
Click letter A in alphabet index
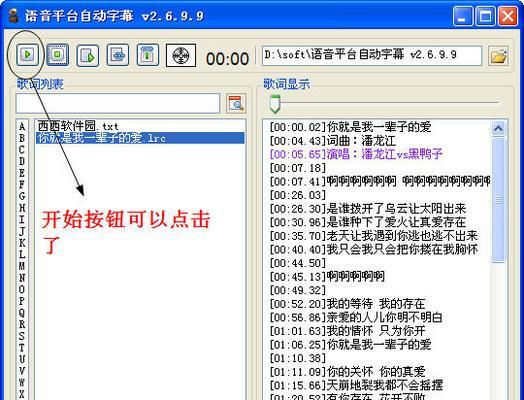[x=22, y=126]
